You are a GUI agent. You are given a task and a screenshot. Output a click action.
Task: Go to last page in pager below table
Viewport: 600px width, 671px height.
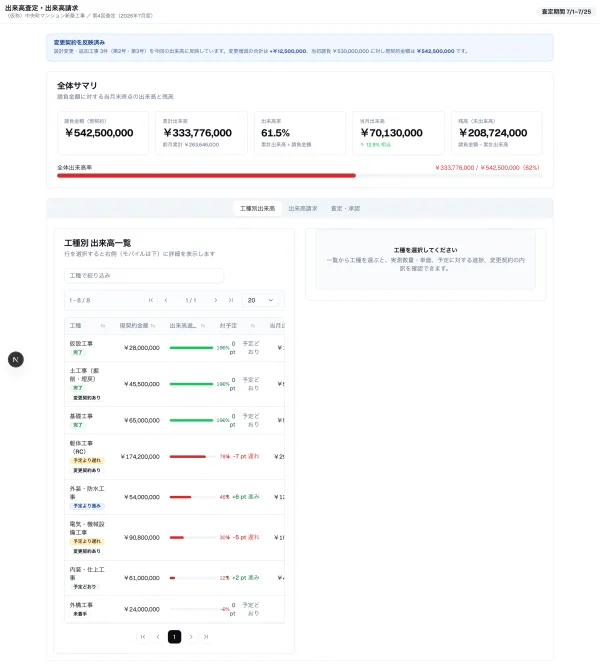pyautogui.click(x=206, y=637)
